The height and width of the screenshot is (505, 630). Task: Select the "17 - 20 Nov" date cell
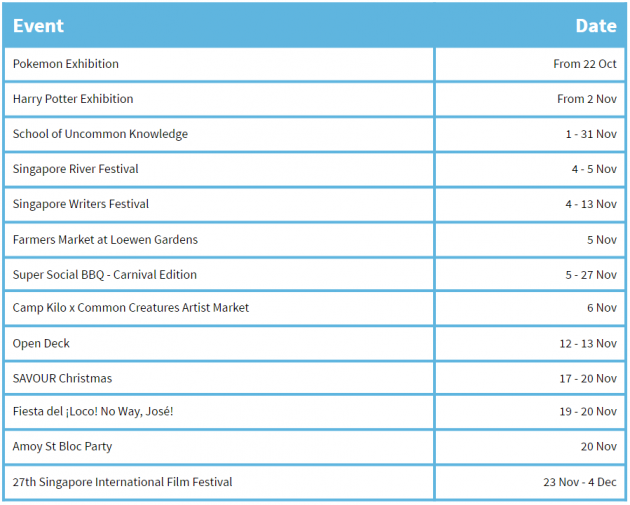point(587,379)
